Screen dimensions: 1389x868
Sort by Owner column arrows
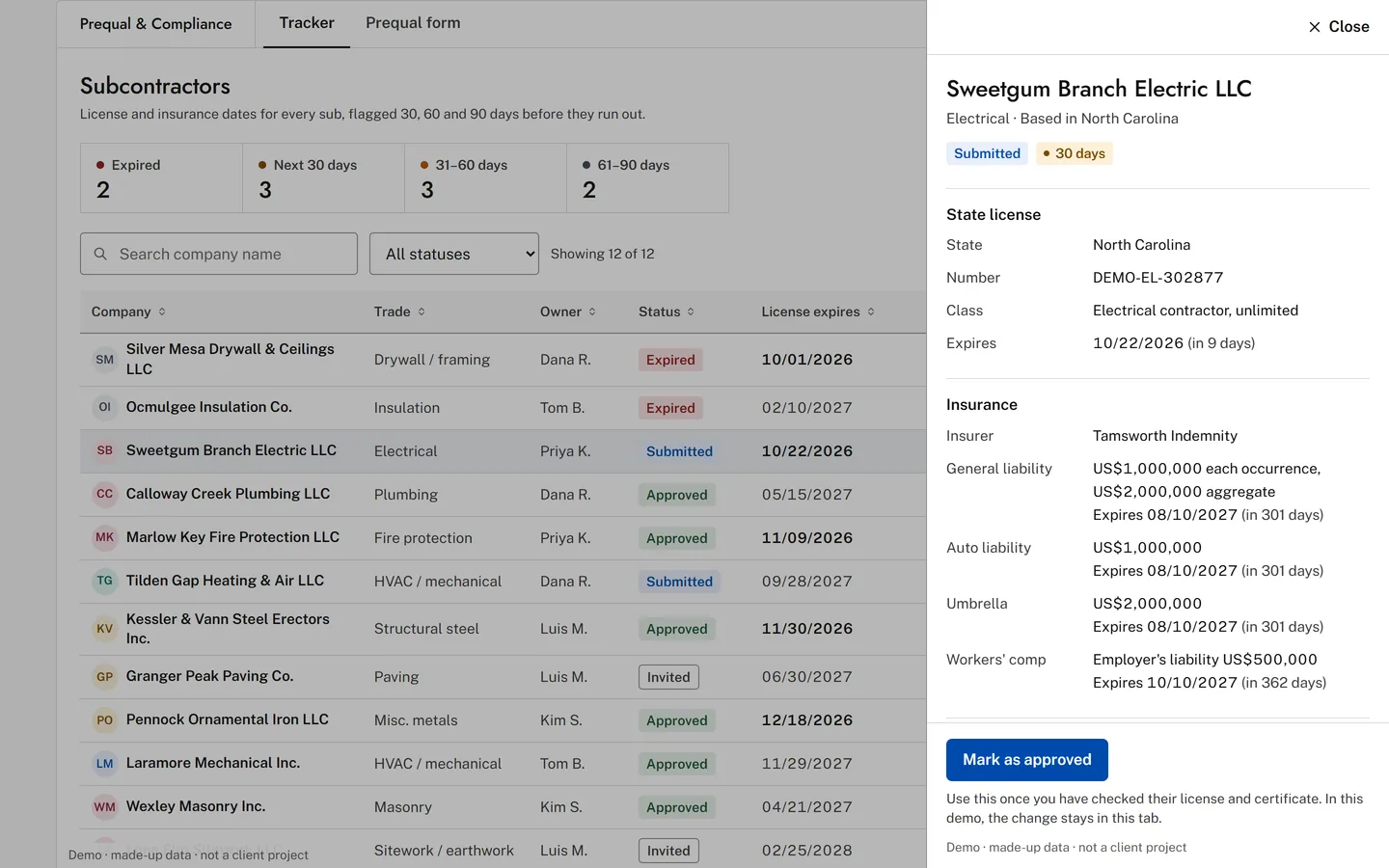pos(592,312)
